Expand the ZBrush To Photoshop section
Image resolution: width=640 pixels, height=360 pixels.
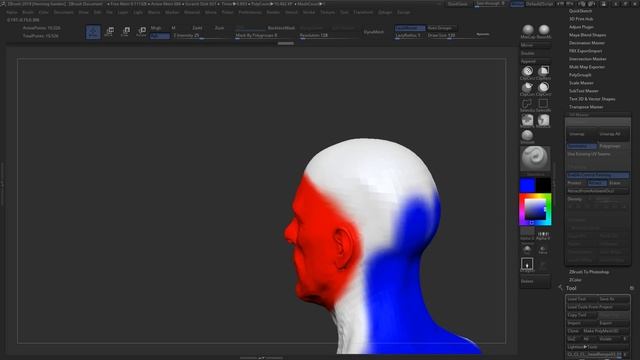click(x=589, y=272)
